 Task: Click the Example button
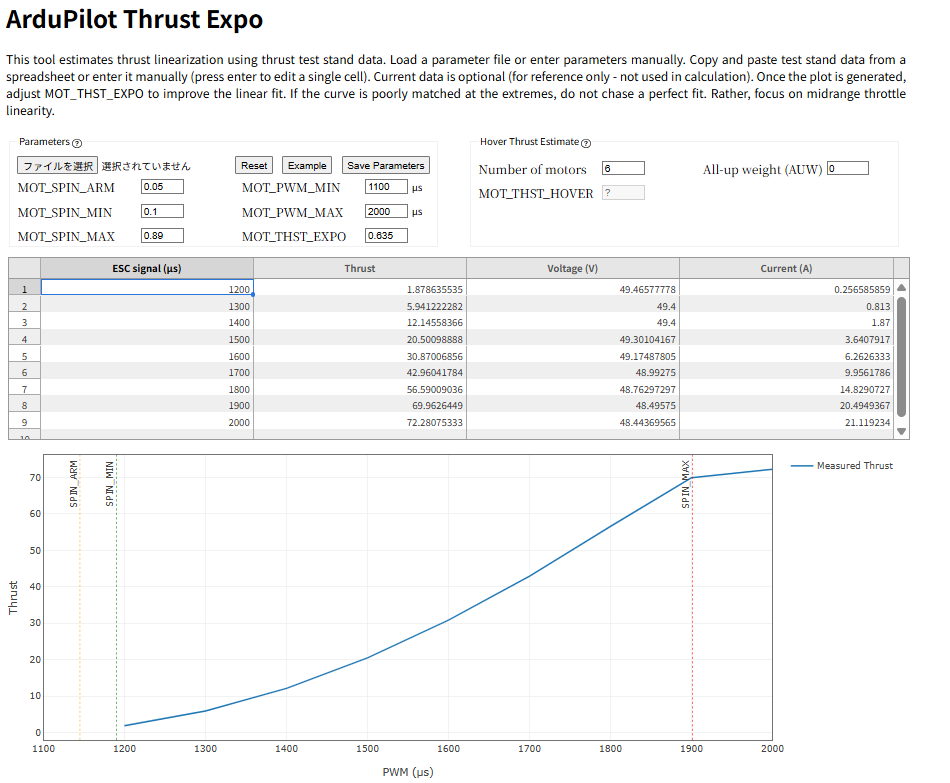[x=307, y=165]
